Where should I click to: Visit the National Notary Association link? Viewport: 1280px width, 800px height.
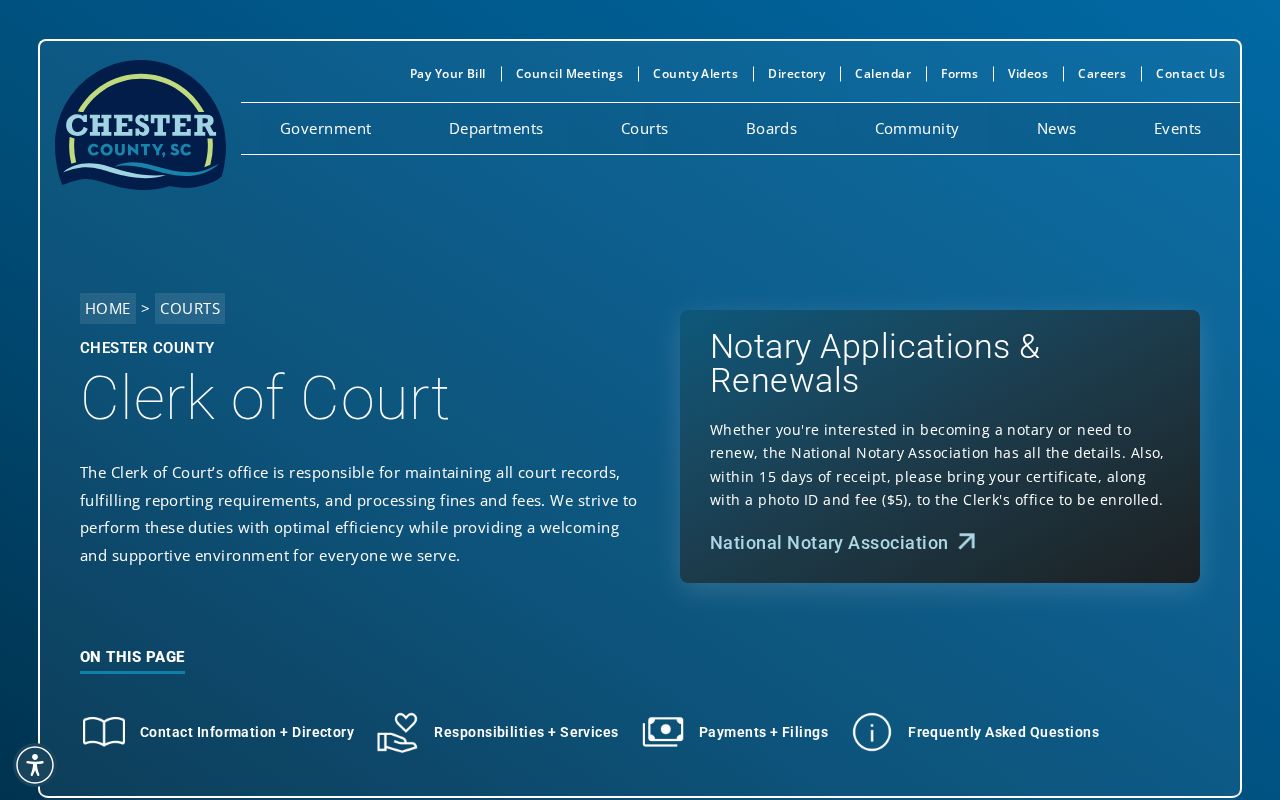tap(829, 543)
